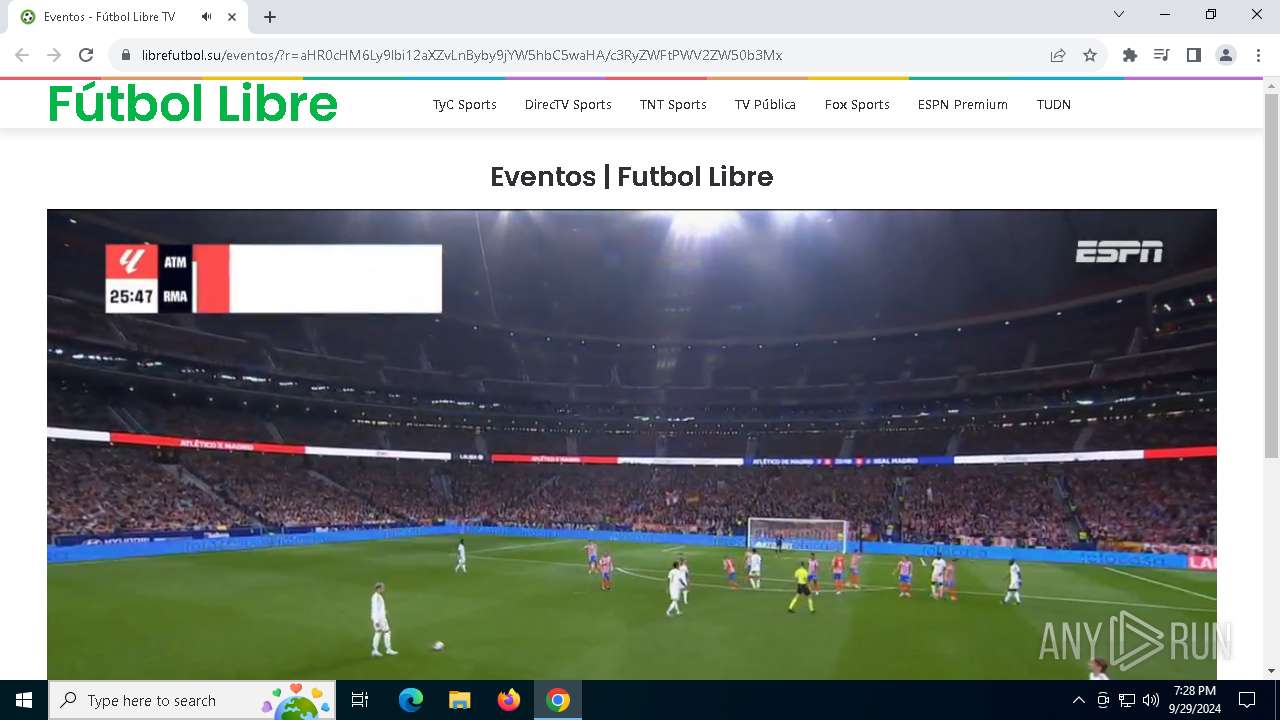
Task: Open TUDN channel link
Action: click(1054, 104)
